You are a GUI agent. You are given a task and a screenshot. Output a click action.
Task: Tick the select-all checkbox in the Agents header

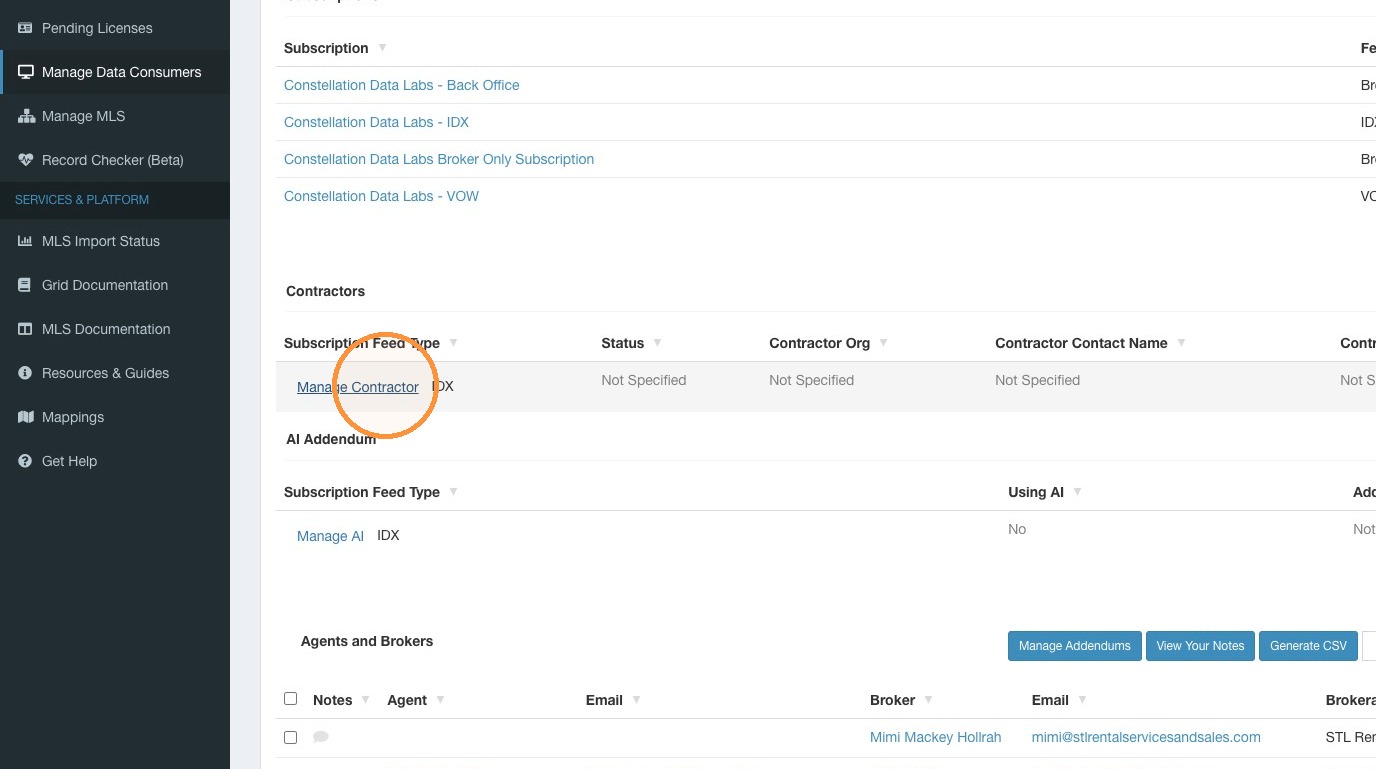tap(291, 699)
